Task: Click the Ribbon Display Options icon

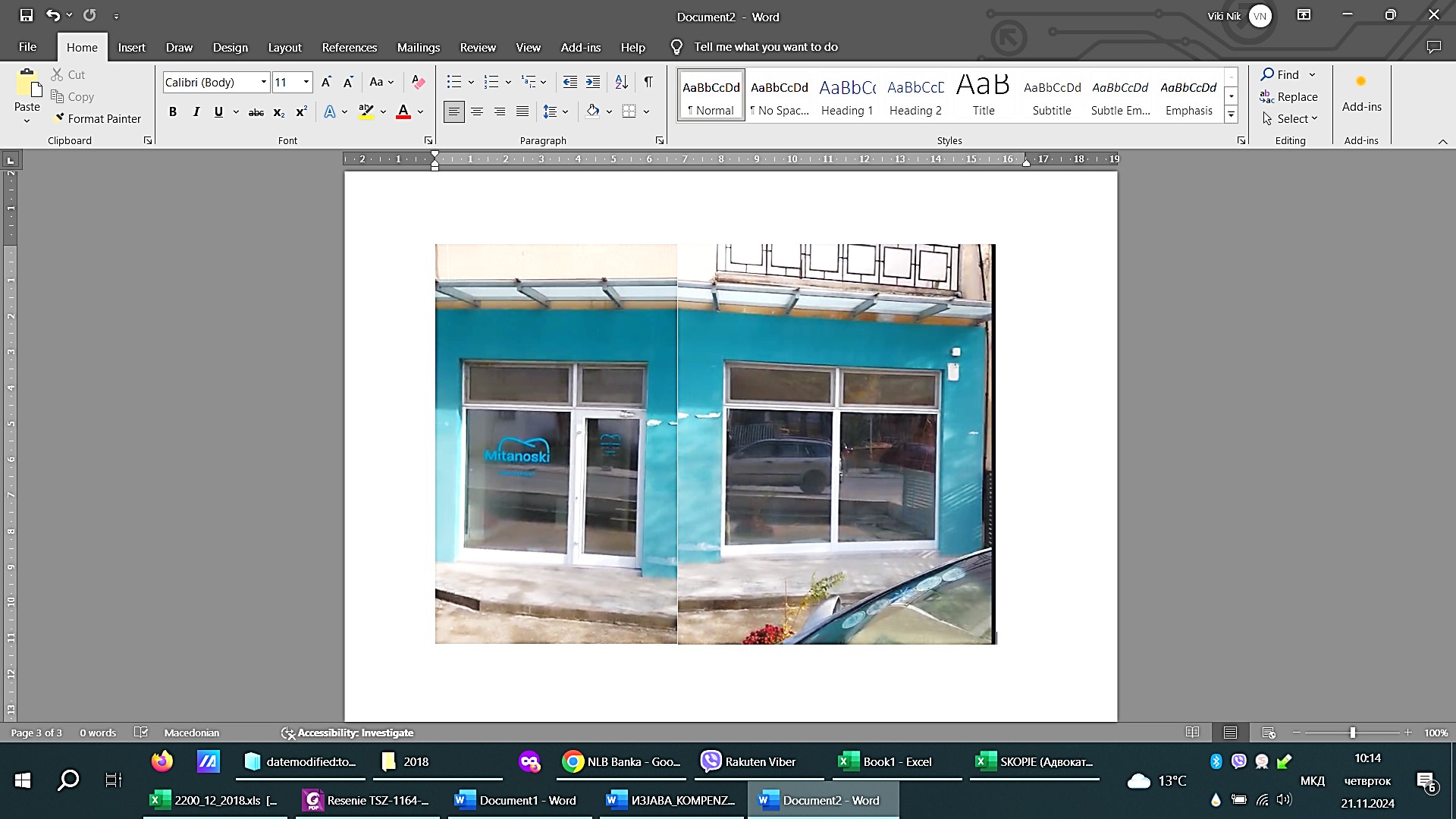Action: [x=1304, y=15]
